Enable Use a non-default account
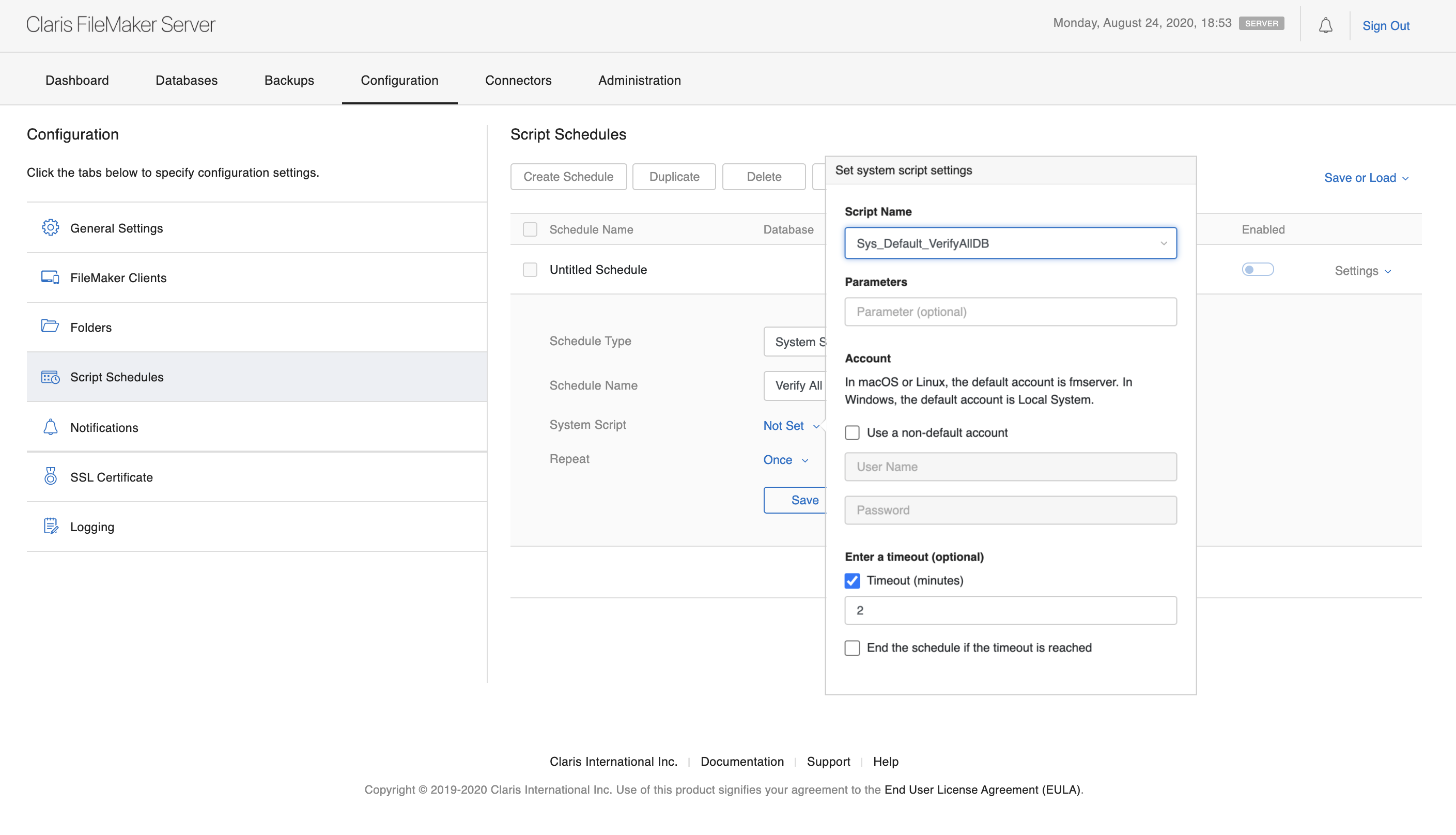The image size is (1456, 835). (852, 432)
